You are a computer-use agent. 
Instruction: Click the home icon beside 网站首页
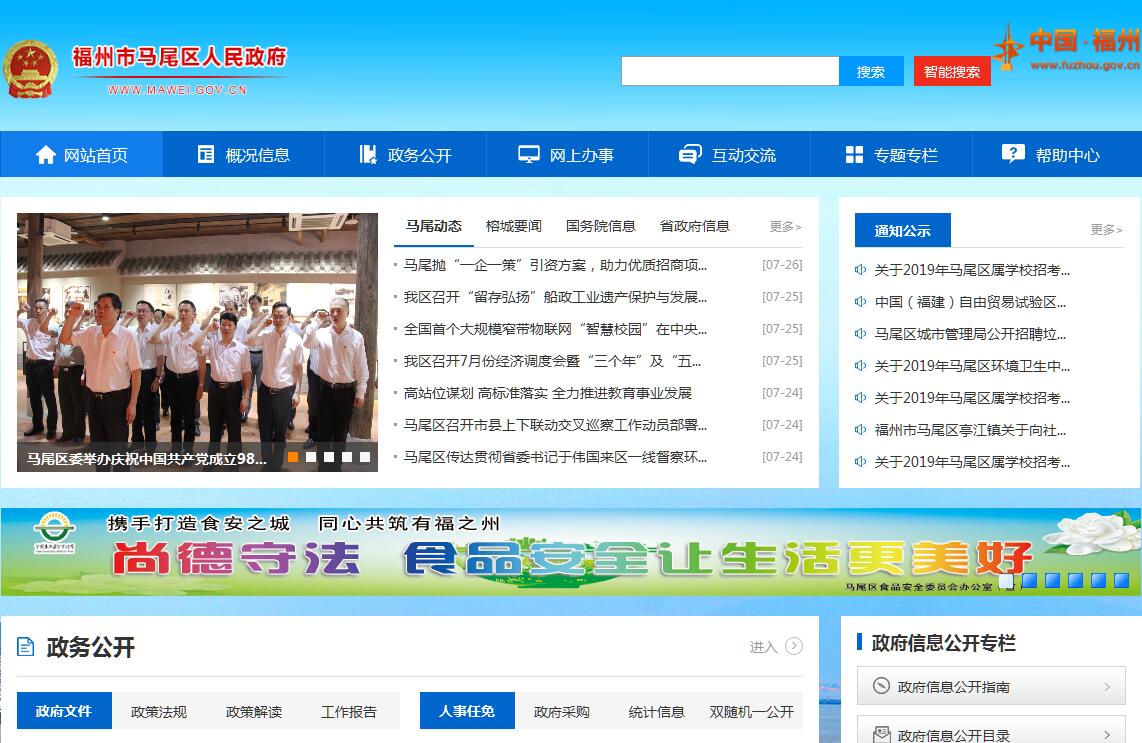[x=45, y=155]
